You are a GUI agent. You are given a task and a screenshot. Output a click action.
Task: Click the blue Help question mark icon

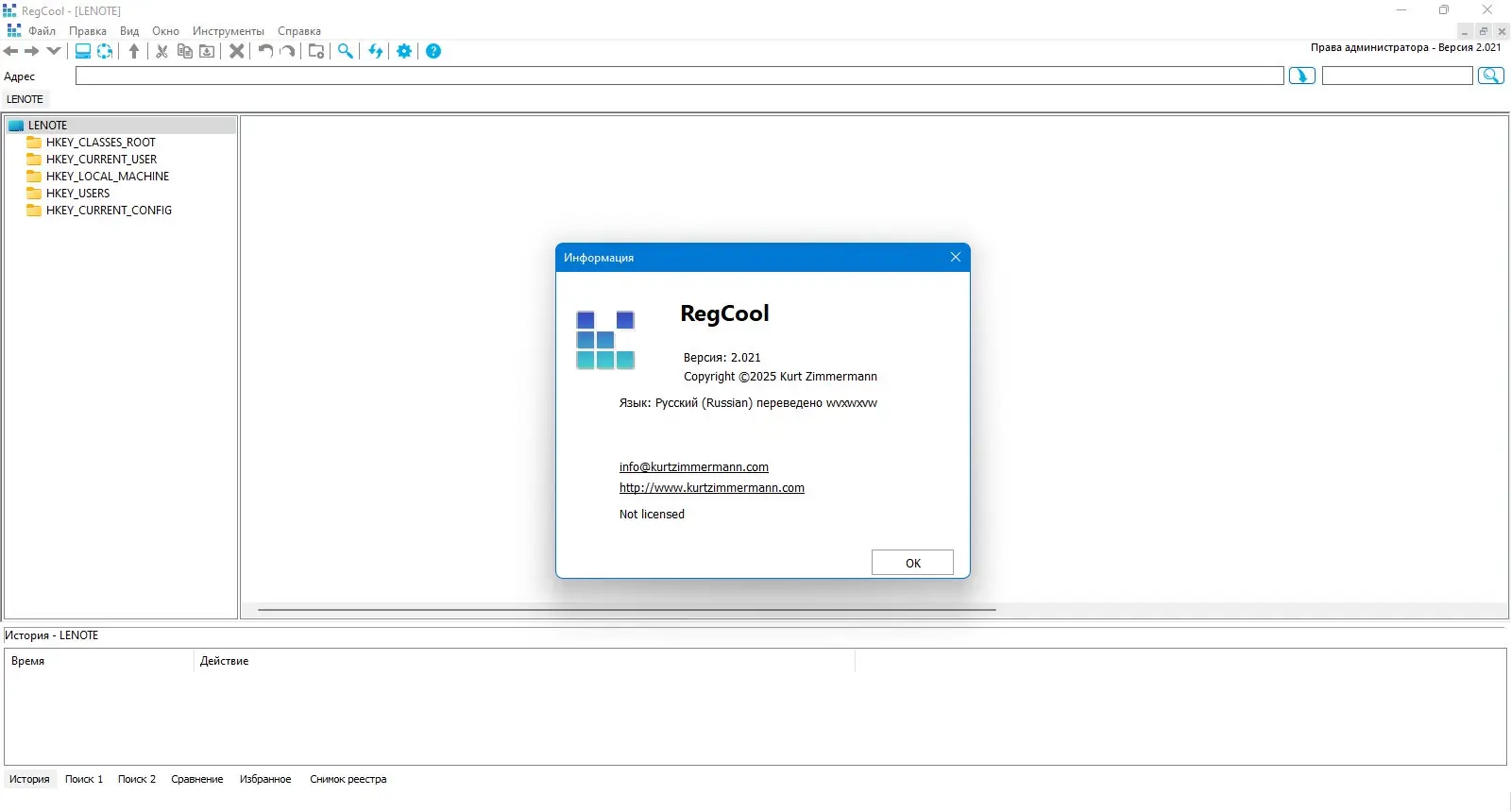[433, 51]
